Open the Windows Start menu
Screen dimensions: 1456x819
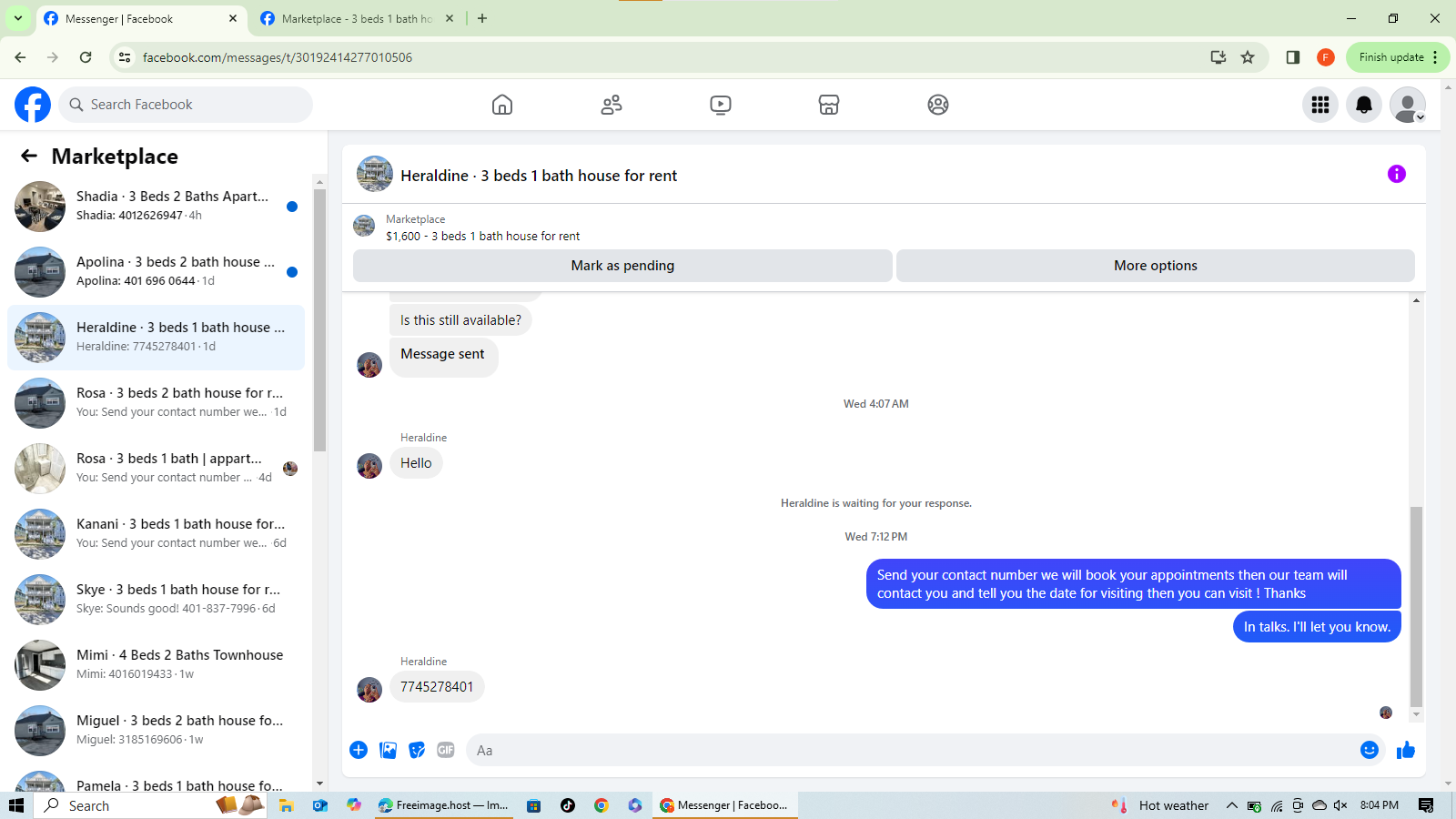click(x=16, y=805)
